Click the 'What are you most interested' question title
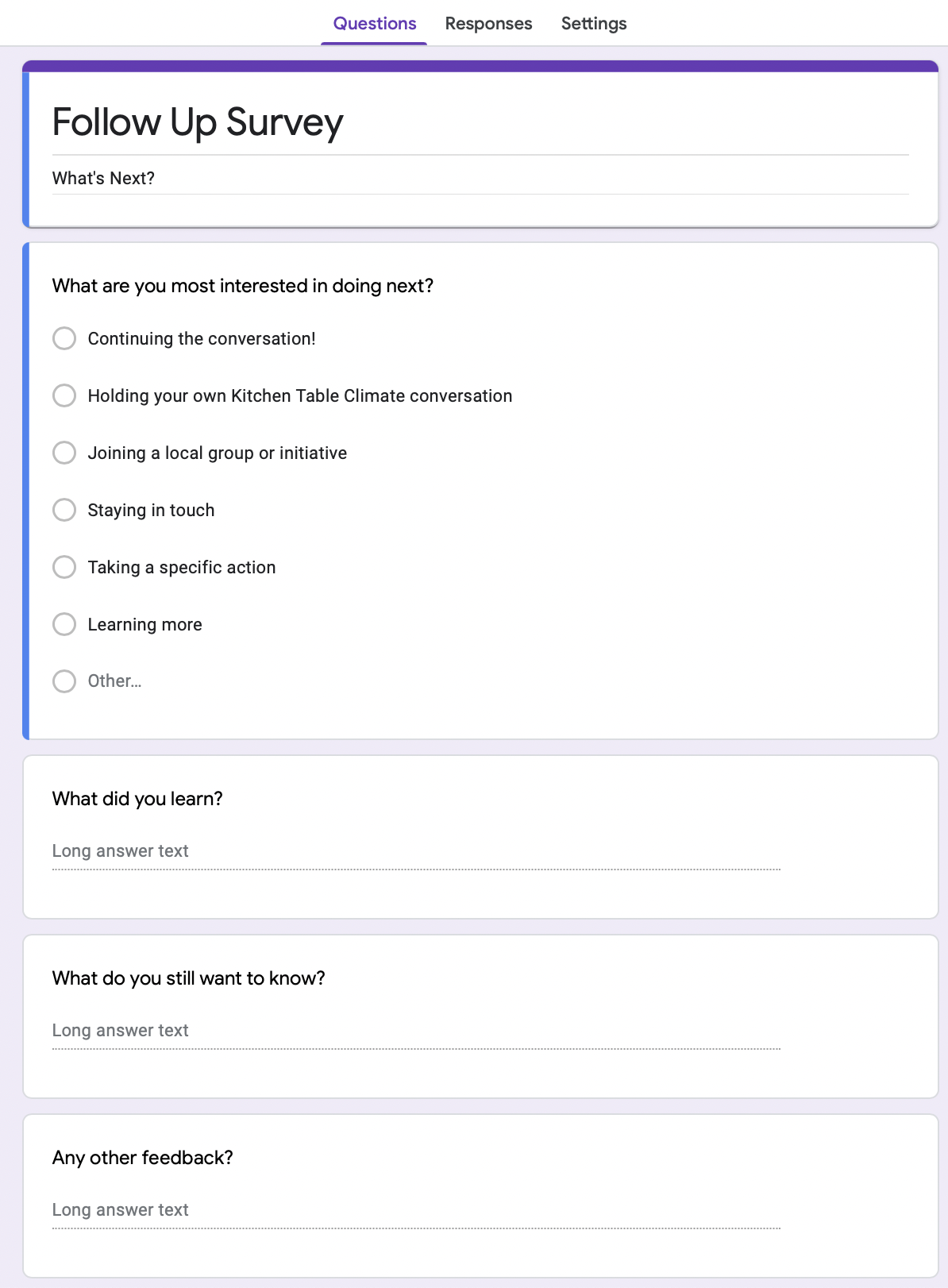948x1288 pixels. click(242, 286)
